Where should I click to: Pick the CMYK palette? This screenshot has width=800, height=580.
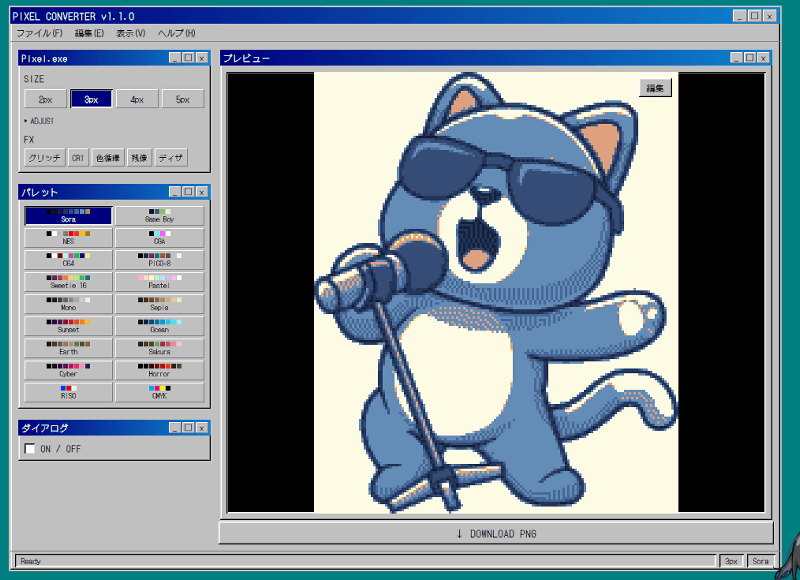[x=160, y=392]
